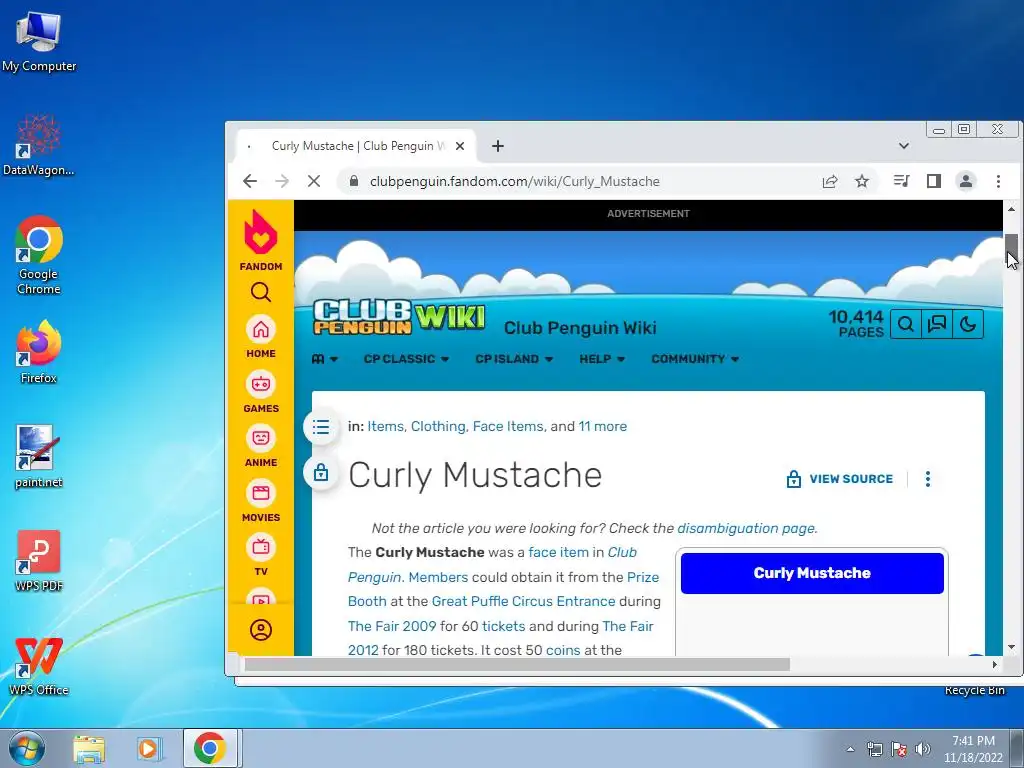The image size is (1024, 768).
Task: Open the Face Items category link
Action: (x=507, y=426)
